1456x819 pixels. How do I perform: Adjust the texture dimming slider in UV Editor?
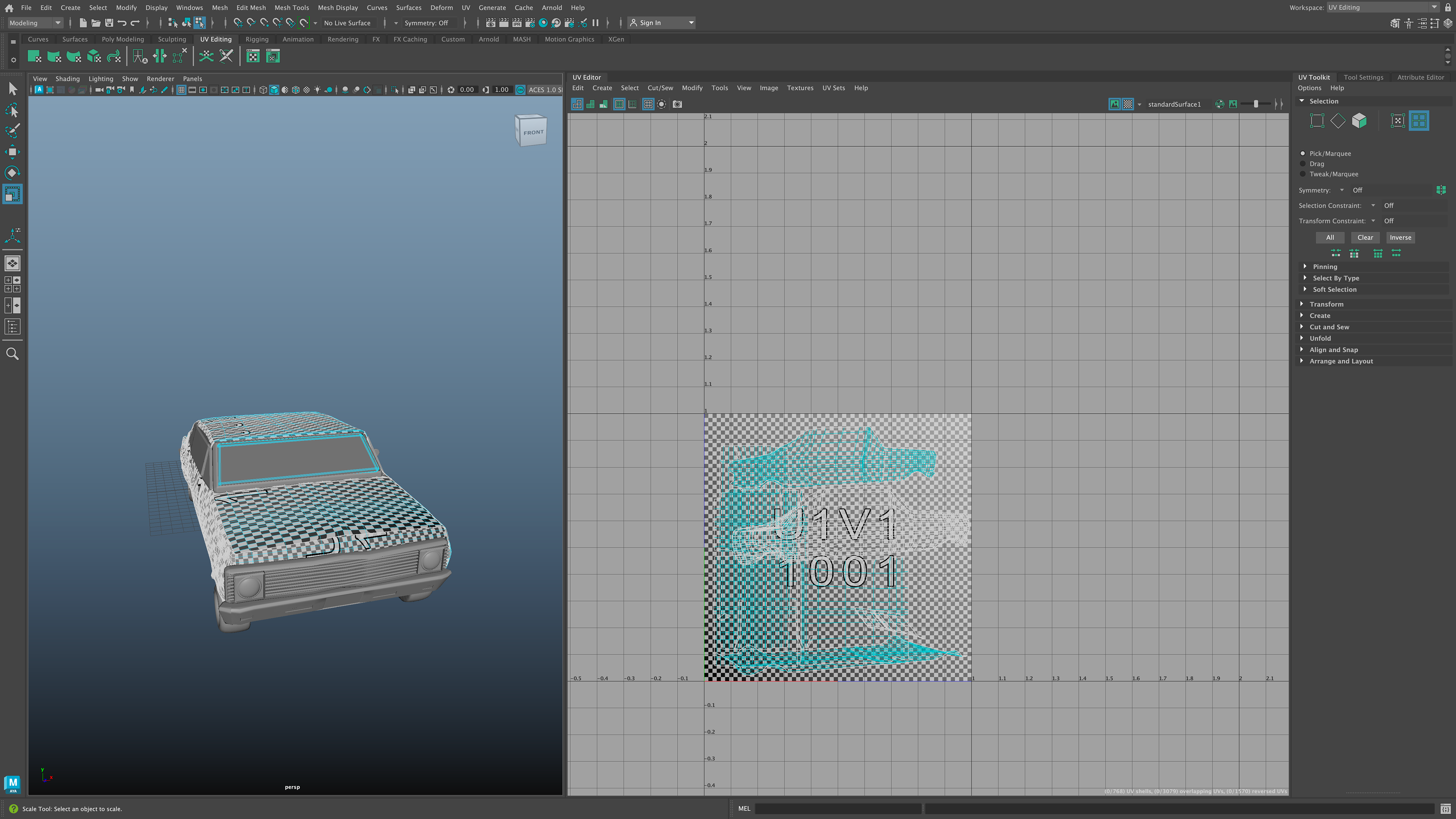click(x=1256, y=104)
